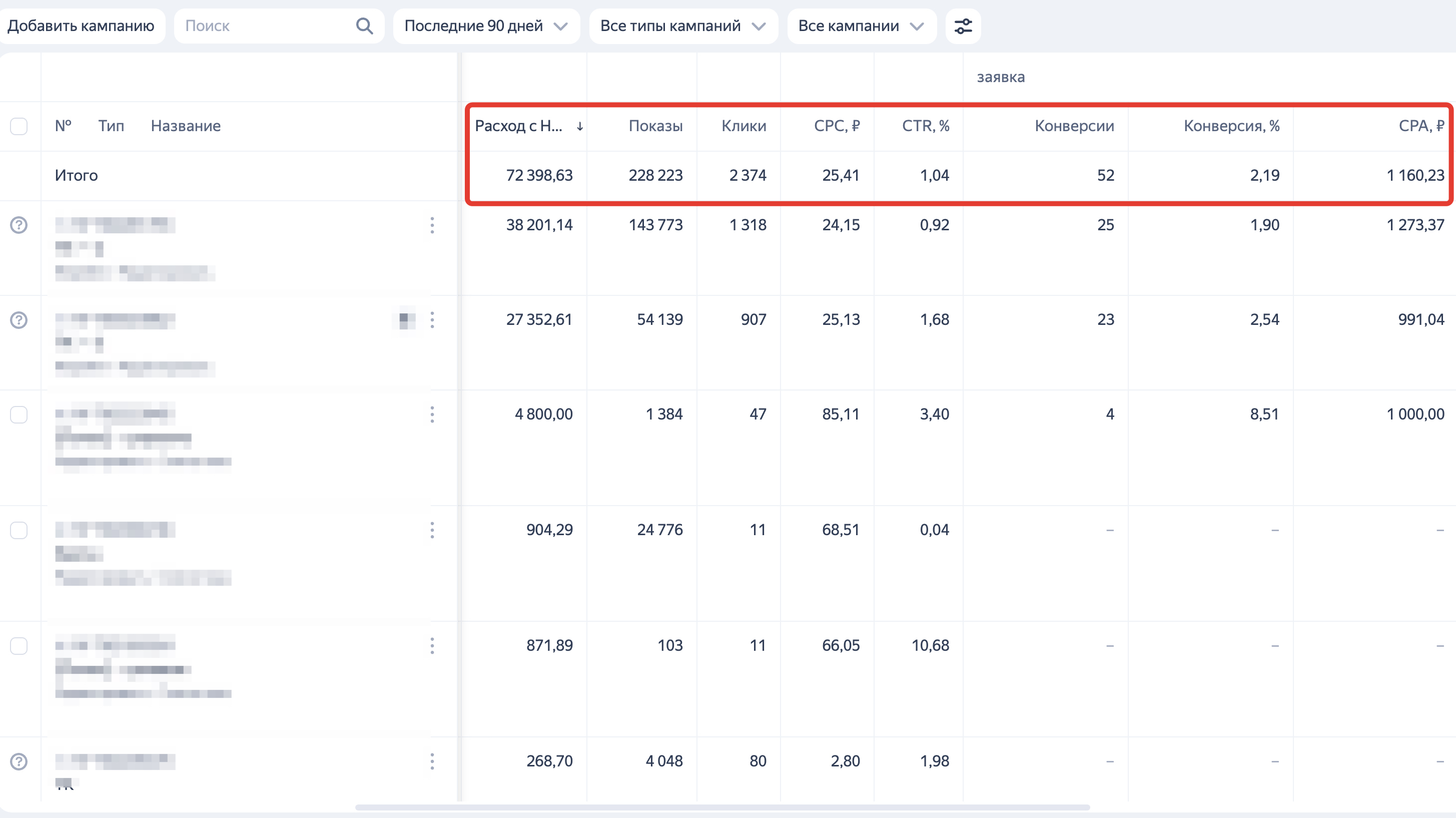This screenshot has height=818, width=1456.
Task: Open the filter settings sliders icon
Action: 963,26
